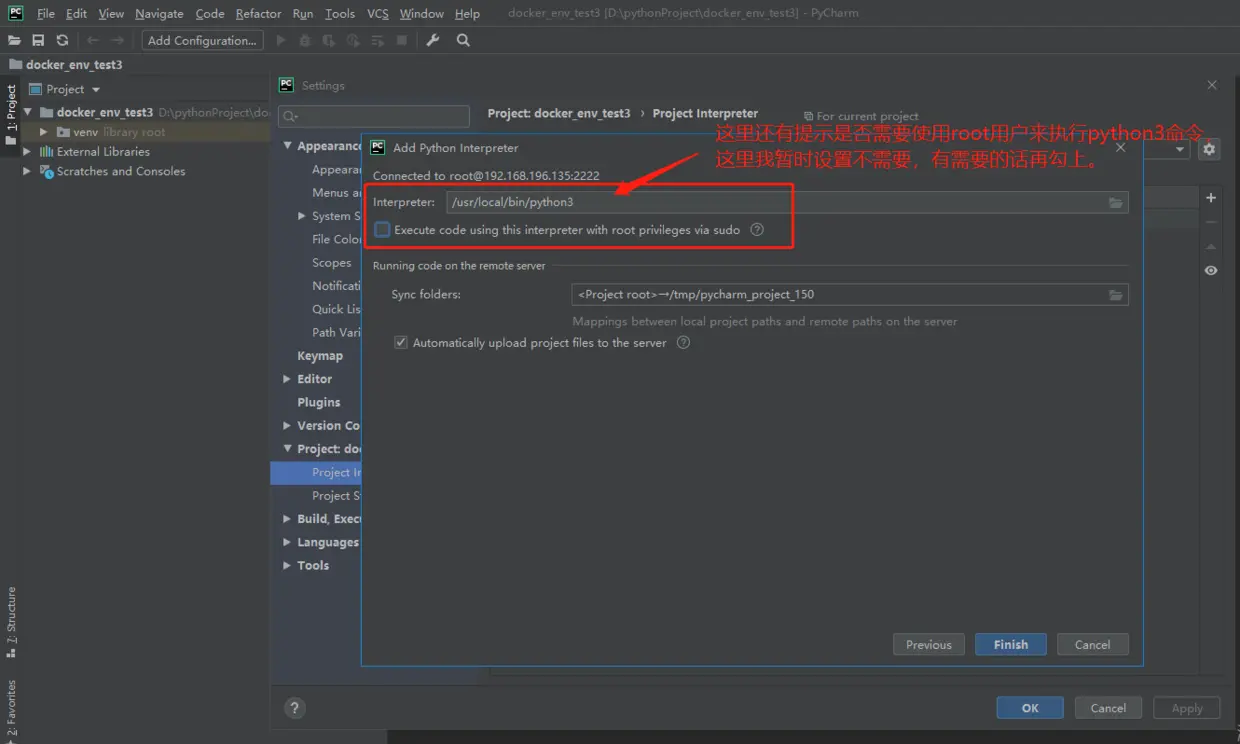Click the Stop square icon in toolbar
The image size is (1240, 744).
pyautogui.click(x=401, y=40)
